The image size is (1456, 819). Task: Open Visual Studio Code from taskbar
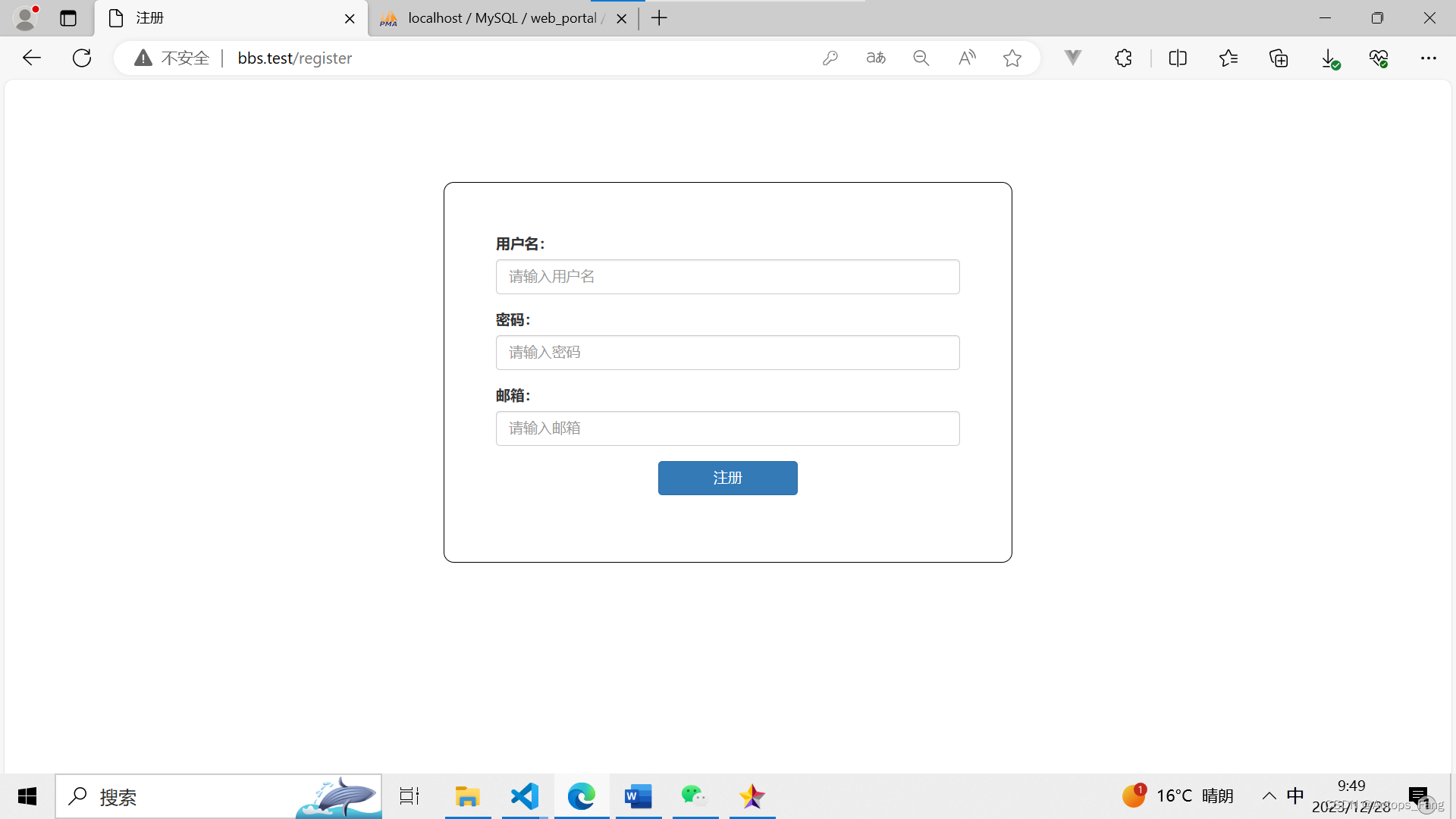[x=525, y=796]
